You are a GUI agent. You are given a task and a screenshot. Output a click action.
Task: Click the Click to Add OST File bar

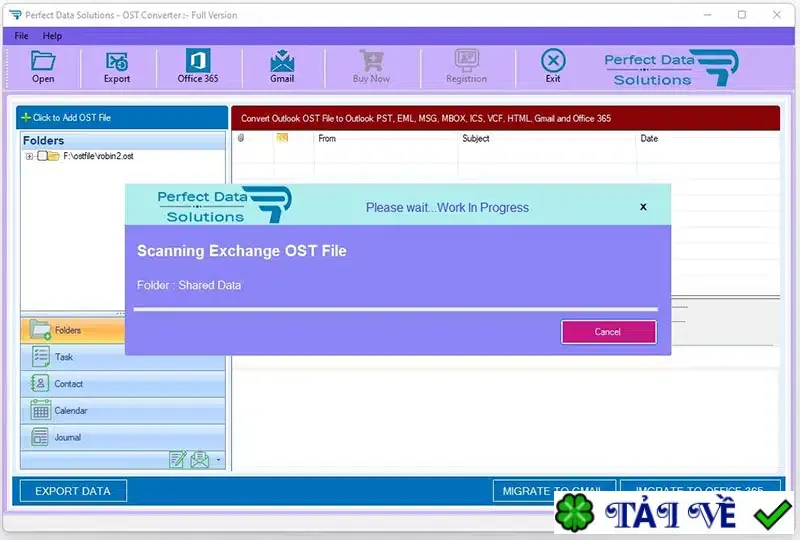pos(122,117)
